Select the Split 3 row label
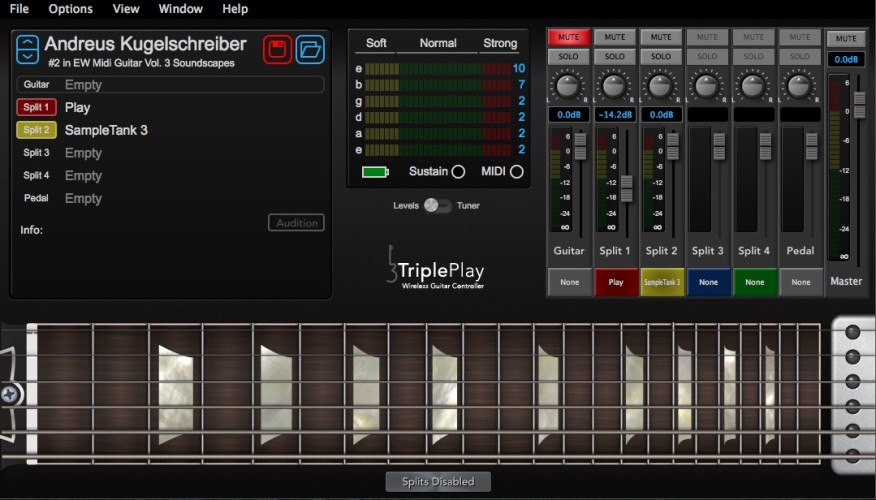The width and height of the screenshot is (876, 500). tap(36, 153)
